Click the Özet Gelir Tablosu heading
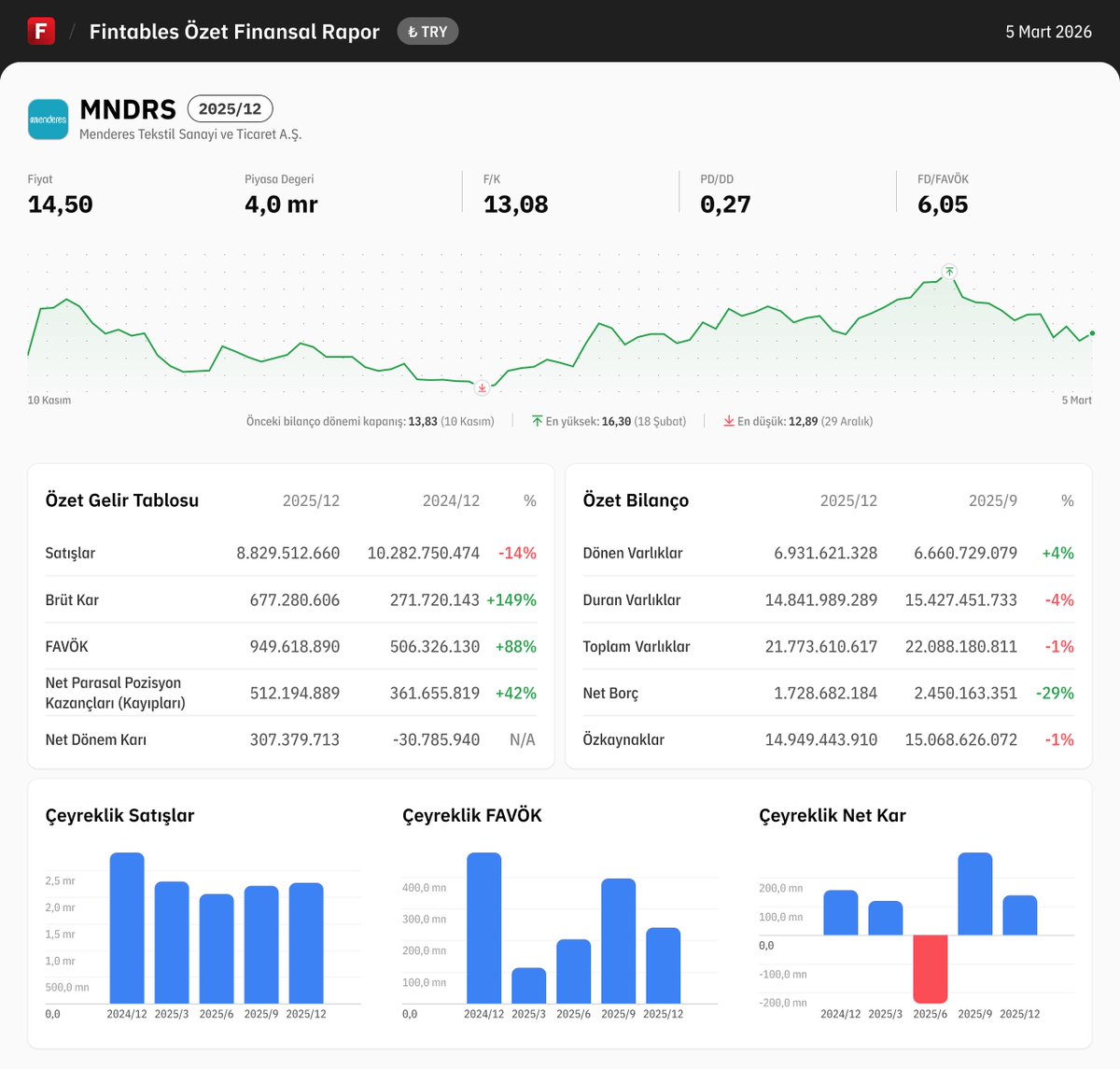The height and width of the screenshot is (1069, 1120). 122,500
